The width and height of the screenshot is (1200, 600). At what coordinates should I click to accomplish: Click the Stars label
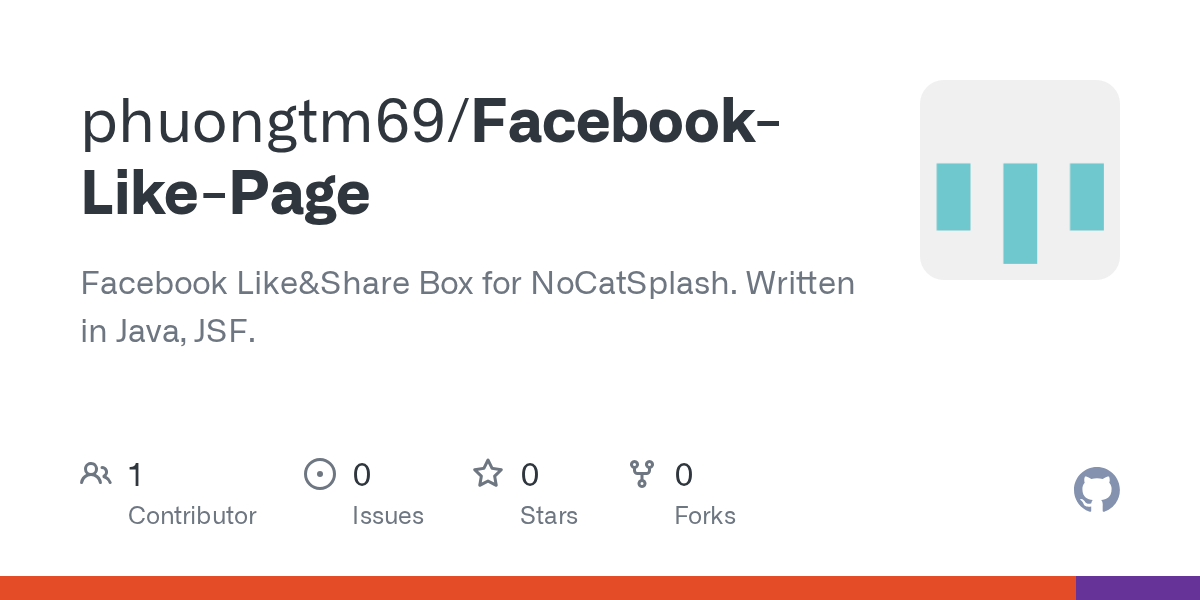[x=549, y=516]
